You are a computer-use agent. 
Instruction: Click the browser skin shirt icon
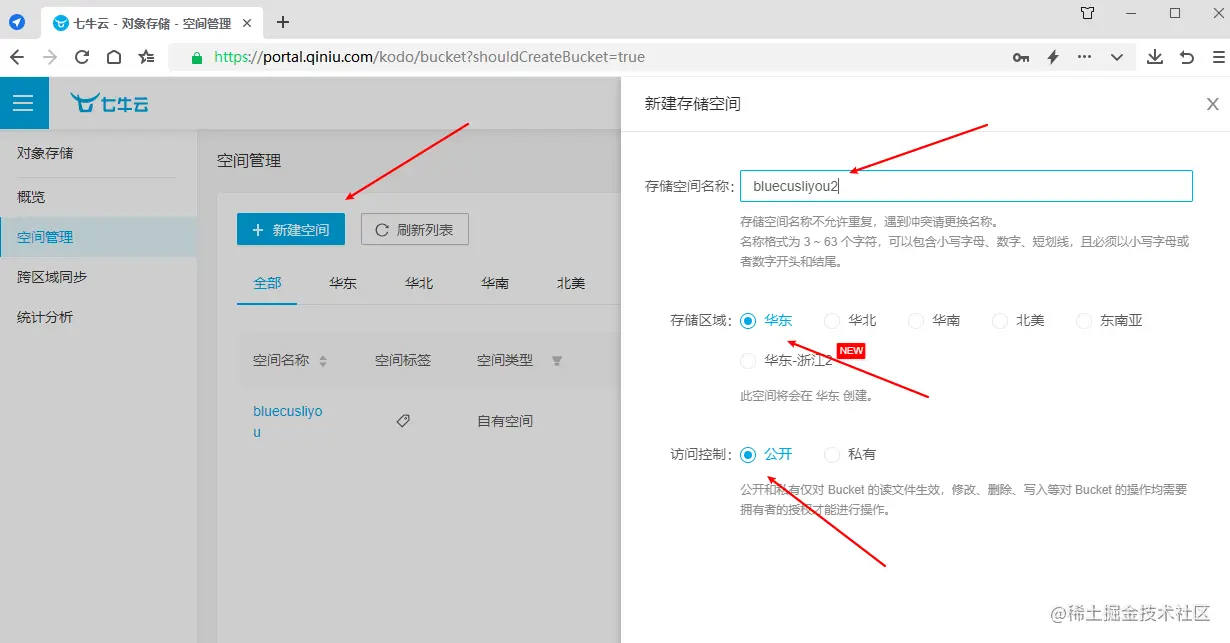[1088, 14]
